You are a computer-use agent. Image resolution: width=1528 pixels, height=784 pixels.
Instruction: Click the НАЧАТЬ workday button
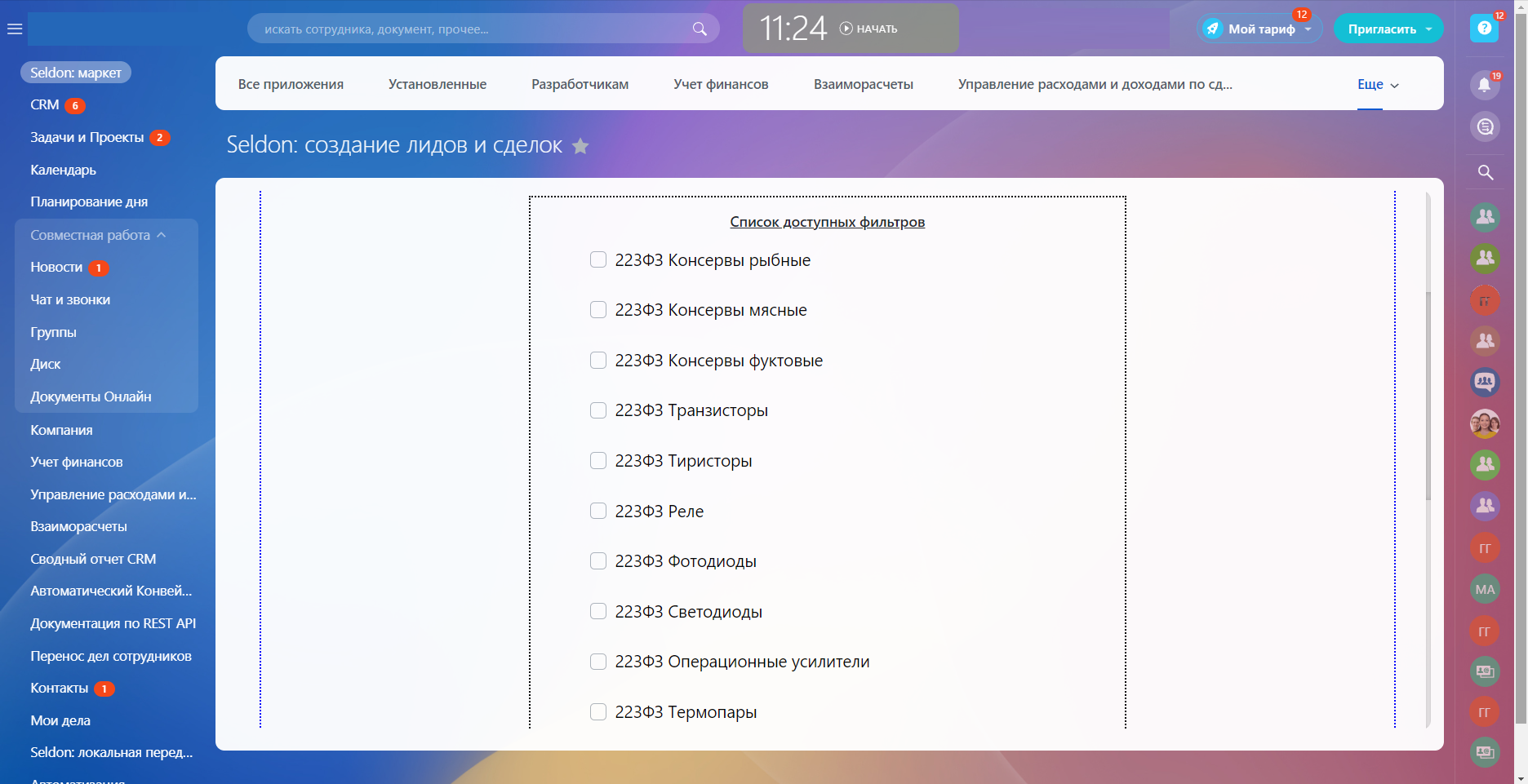868,29
